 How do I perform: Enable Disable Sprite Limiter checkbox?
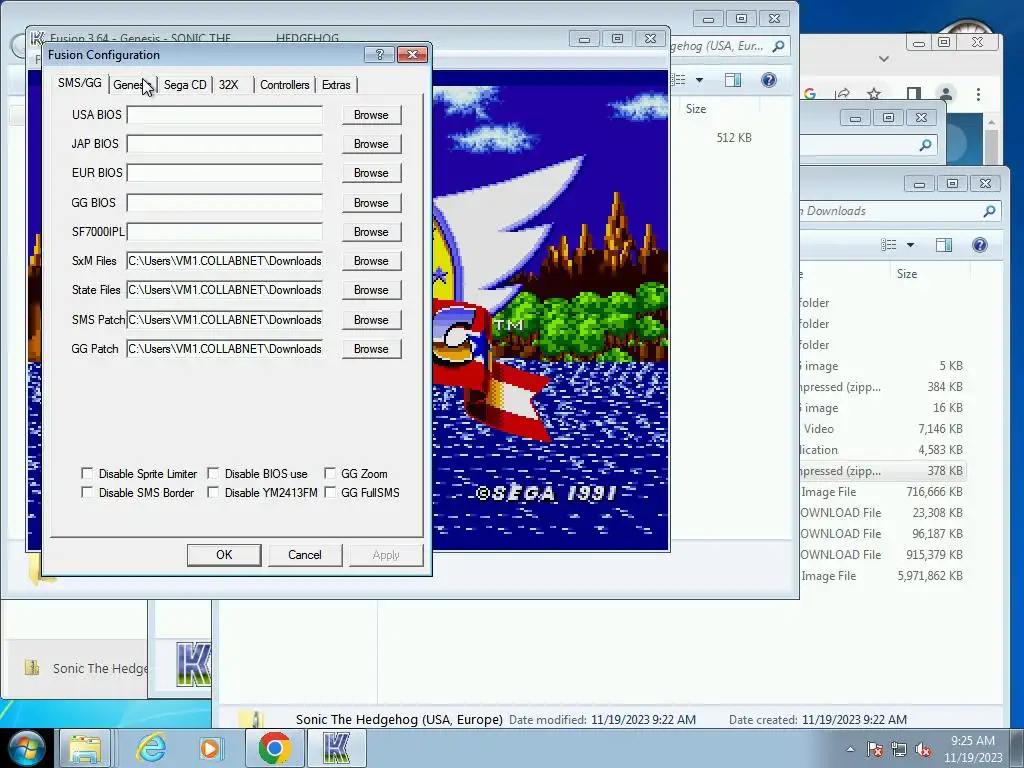click(x=87, y=473)
